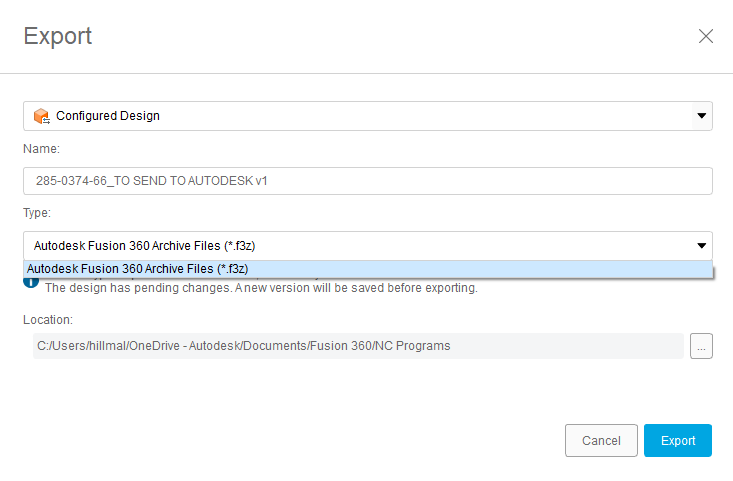Click the Location: label
733x481 pixels.
[x=48, y=320]
